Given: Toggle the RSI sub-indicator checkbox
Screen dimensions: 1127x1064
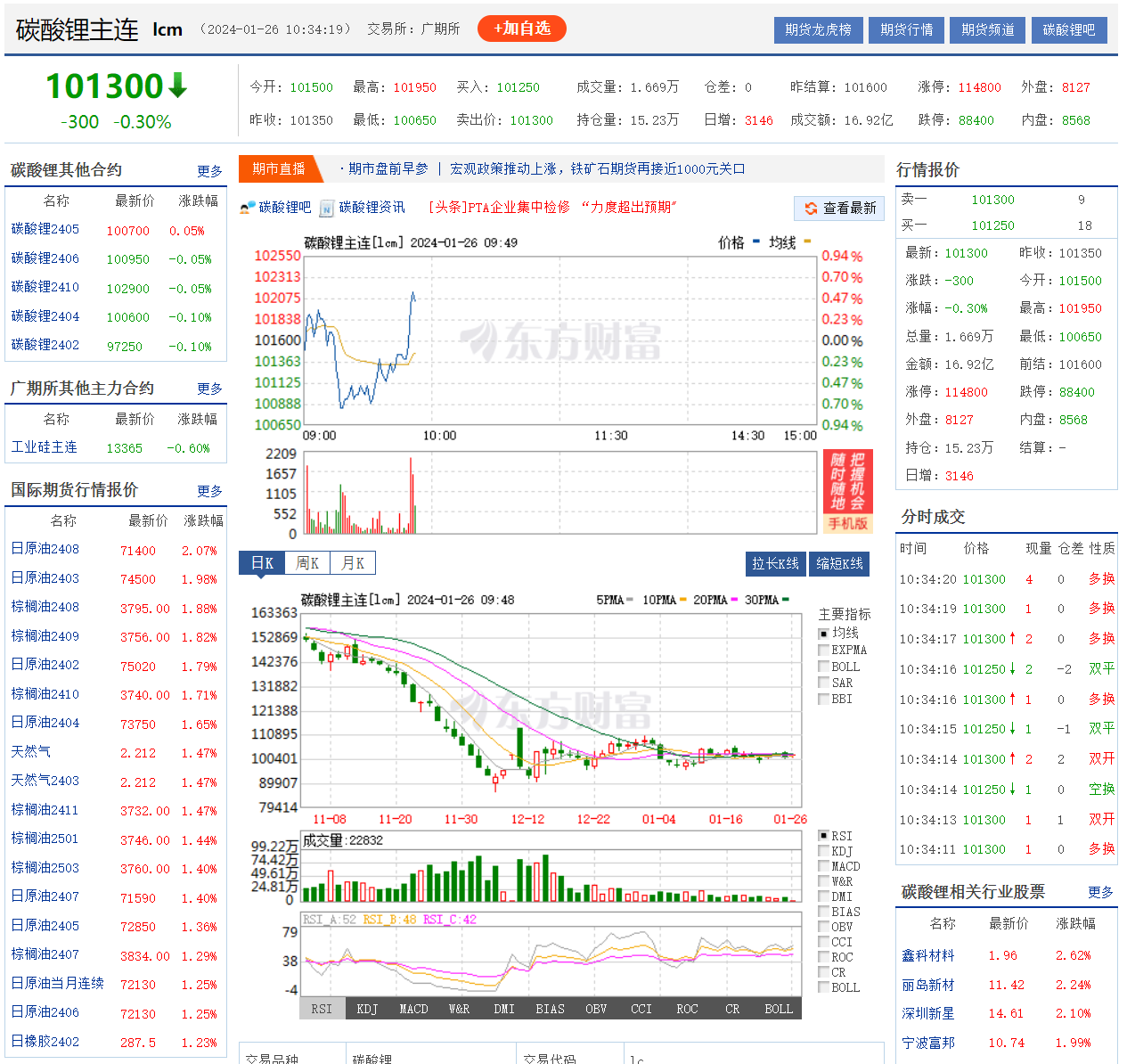Looking at the screenshot, I should click(x=824, y=836).
